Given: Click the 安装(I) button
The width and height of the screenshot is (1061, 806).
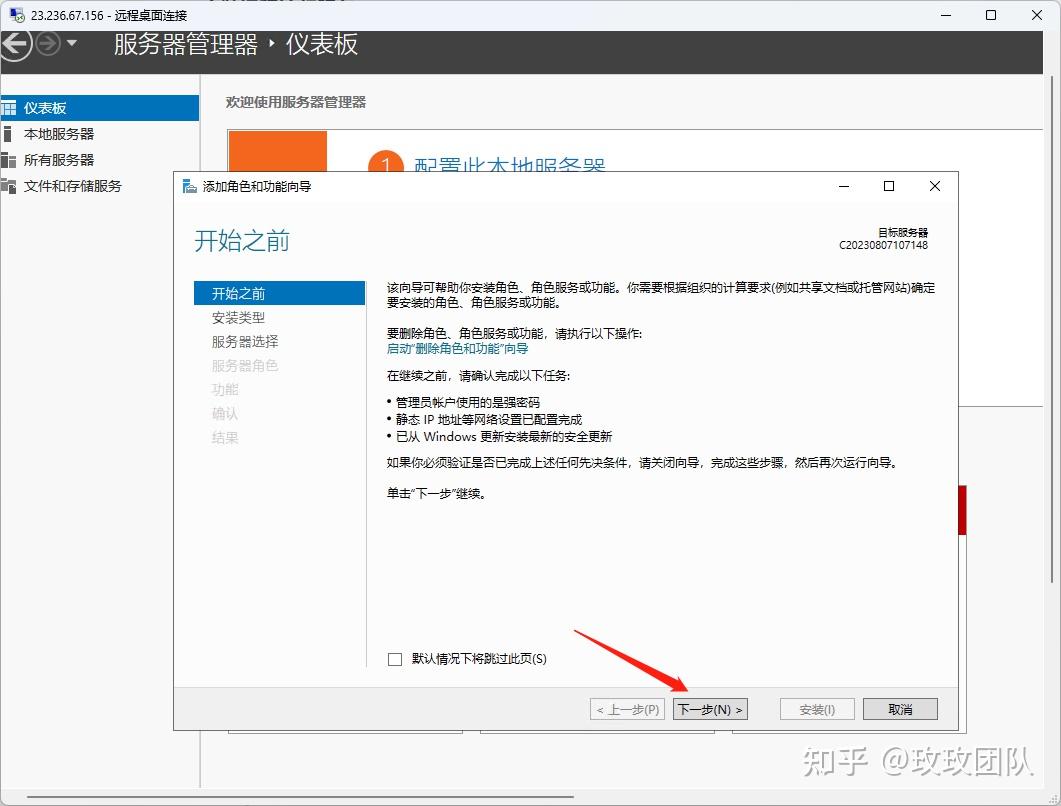Looking at the screenshot, I should (816, 708).
